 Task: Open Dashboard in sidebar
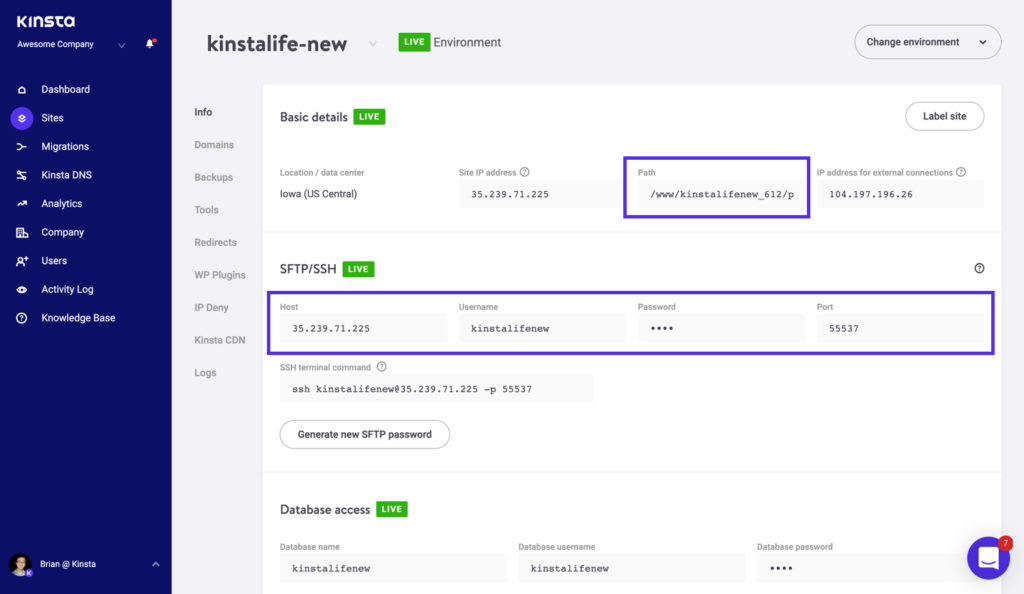click(x=65, y=89)
